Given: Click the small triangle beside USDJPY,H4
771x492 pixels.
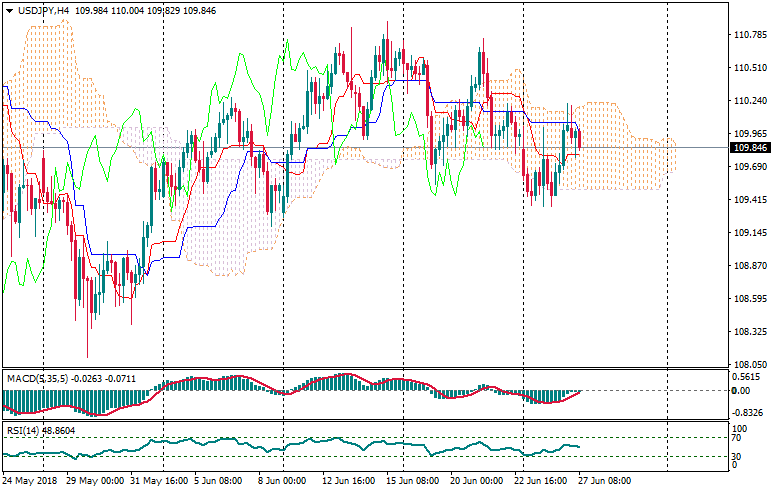Looking at the screenshot, I should [10, 10].
